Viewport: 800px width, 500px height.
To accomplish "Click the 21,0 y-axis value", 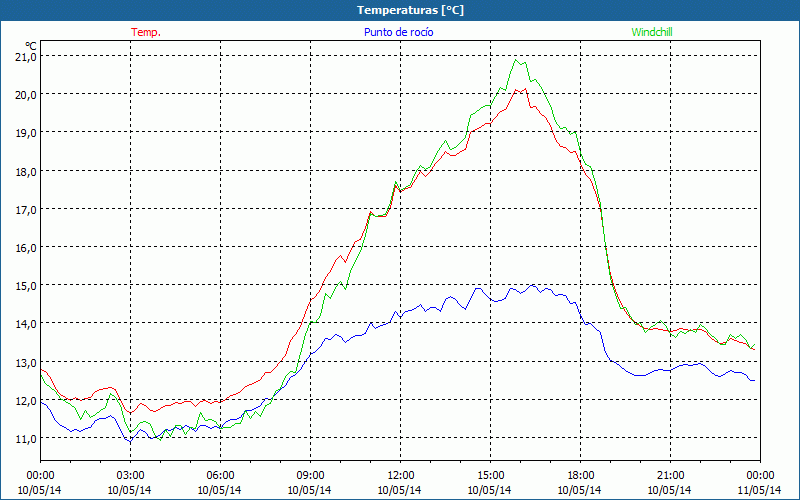I will pos(26,57).
